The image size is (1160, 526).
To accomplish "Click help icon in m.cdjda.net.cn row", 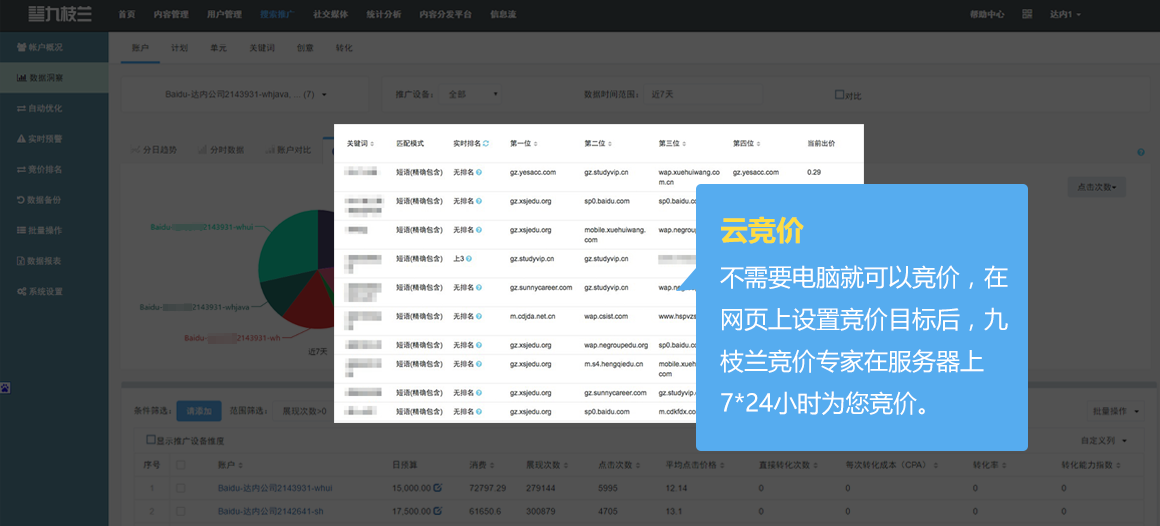I will (479, 316).
